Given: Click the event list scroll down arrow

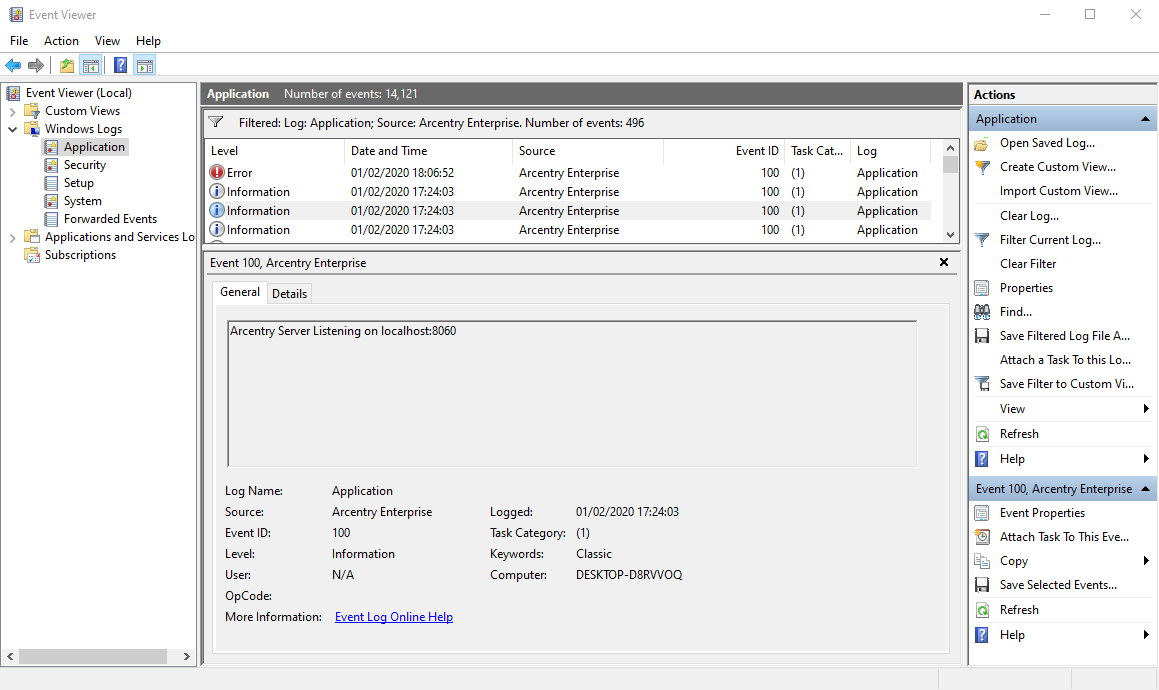Looking at the screenshot, I should coord(951,234).
